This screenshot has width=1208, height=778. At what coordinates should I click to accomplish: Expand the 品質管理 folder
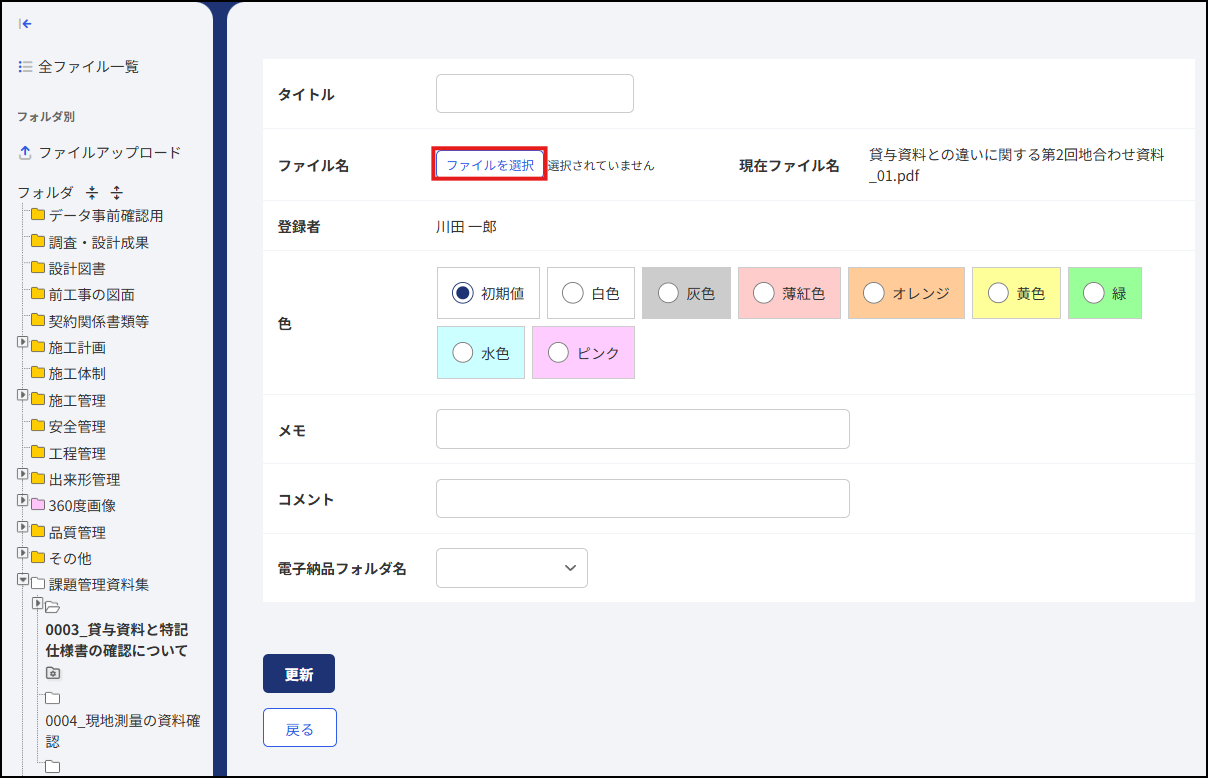(x=23, y=527)
